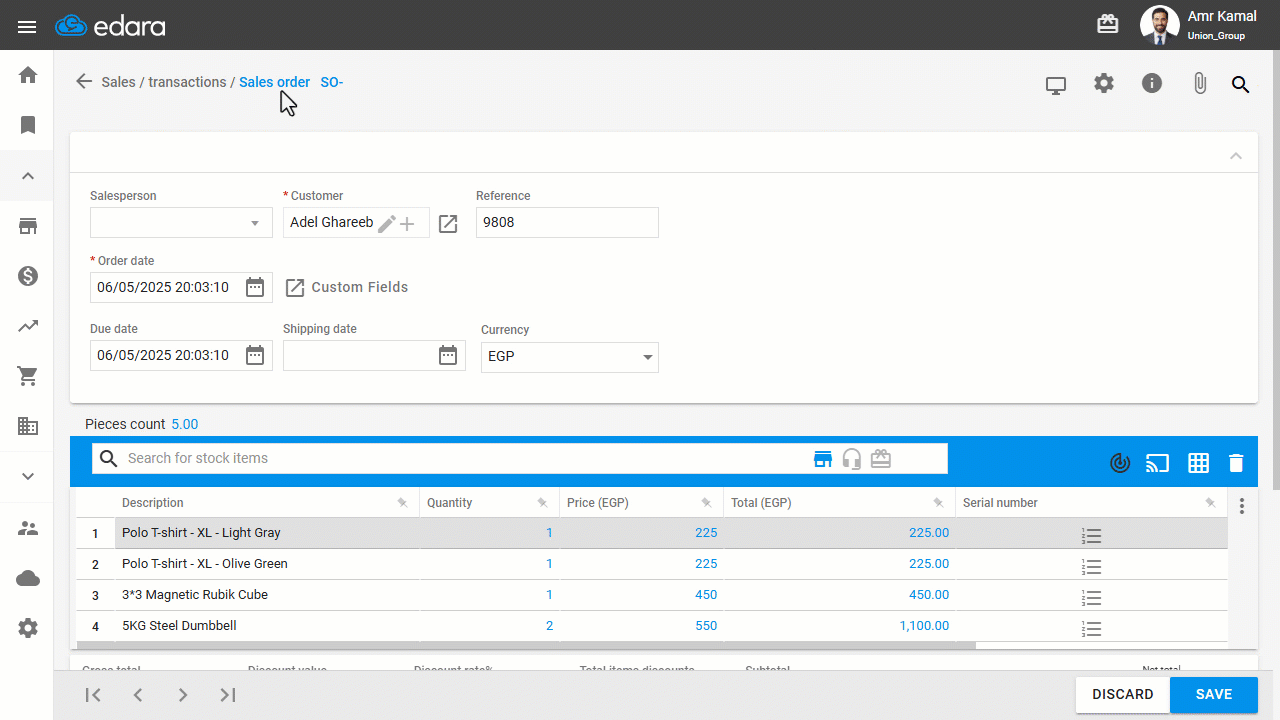Toggle the pin on Price (EGP) column
This screenshot has height=720, width=1280.
tap(706, 503)
